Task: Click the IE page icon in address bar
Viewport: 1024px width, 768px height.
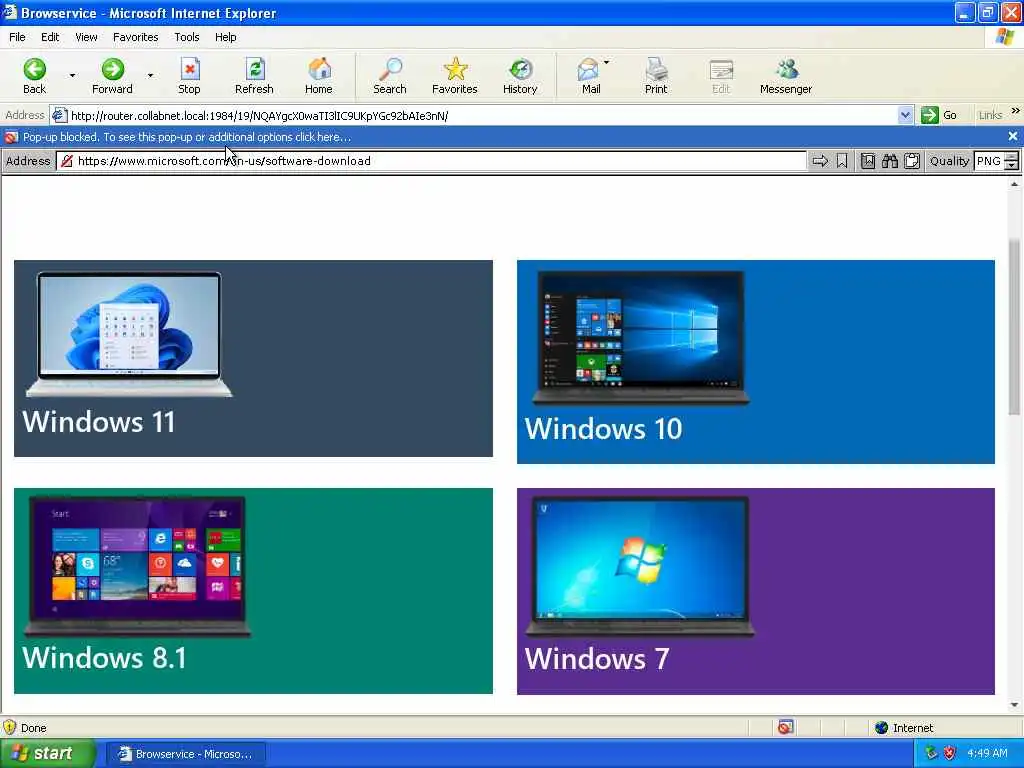Action: (x=59, y=116)
